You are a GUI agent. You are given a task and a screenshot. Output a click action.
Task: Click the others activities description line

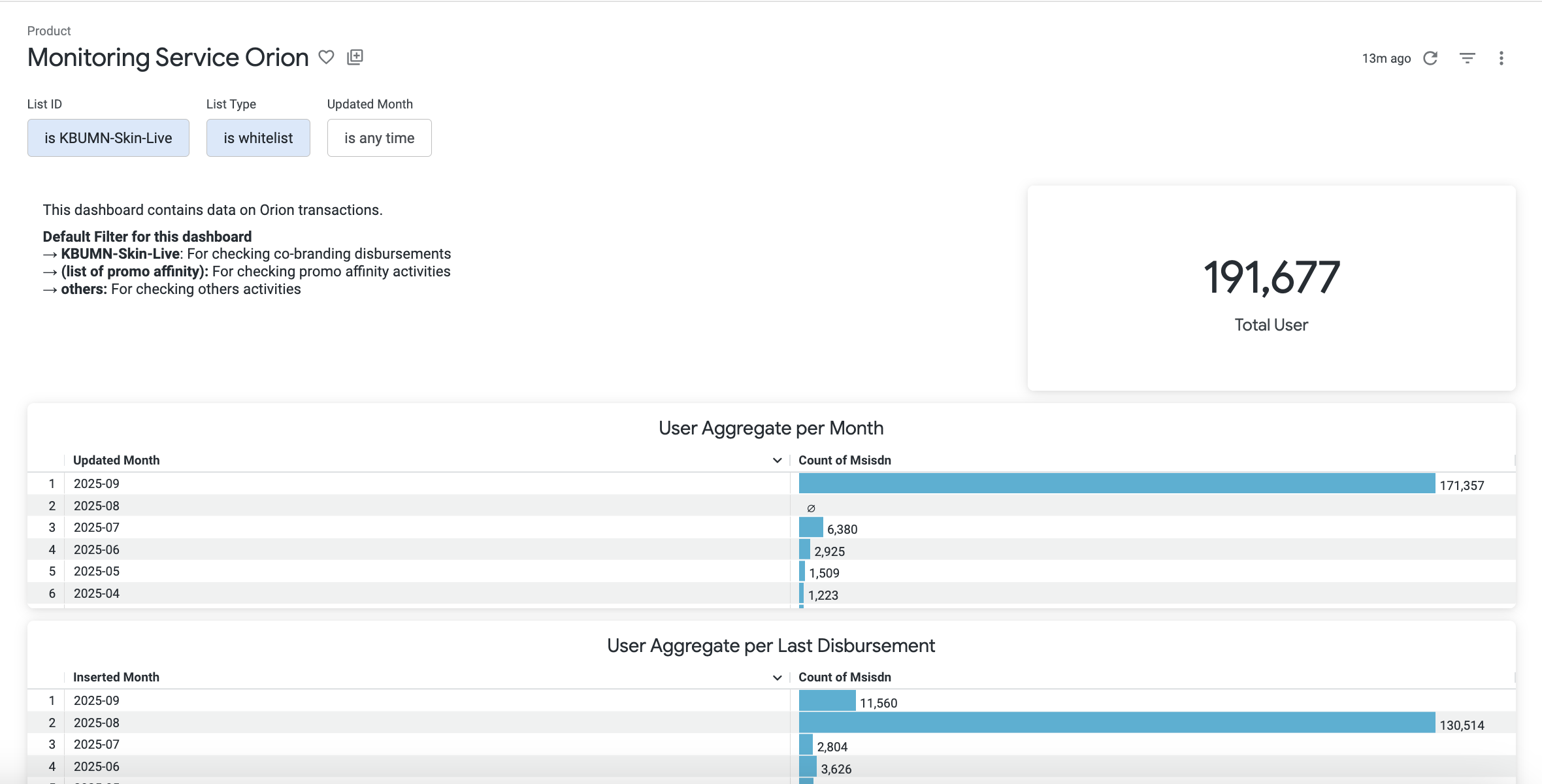click(x=172, y=289)
